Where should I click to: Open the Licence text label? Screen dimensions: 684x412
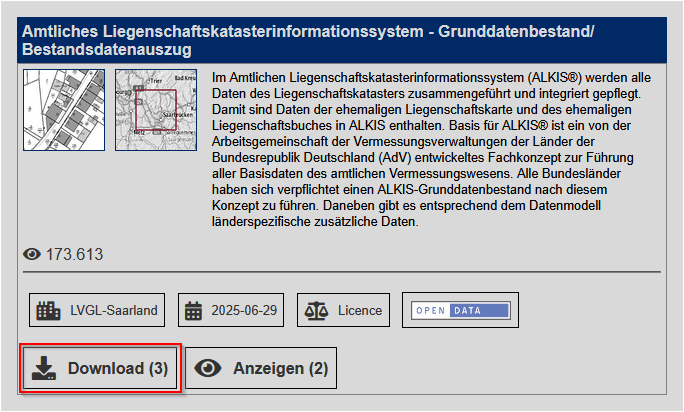[360, 310]
